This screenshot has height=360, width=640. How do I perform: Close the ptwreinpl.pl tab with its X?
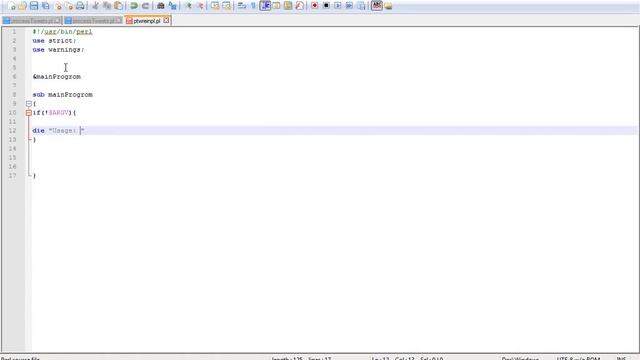tap(166, 20)
